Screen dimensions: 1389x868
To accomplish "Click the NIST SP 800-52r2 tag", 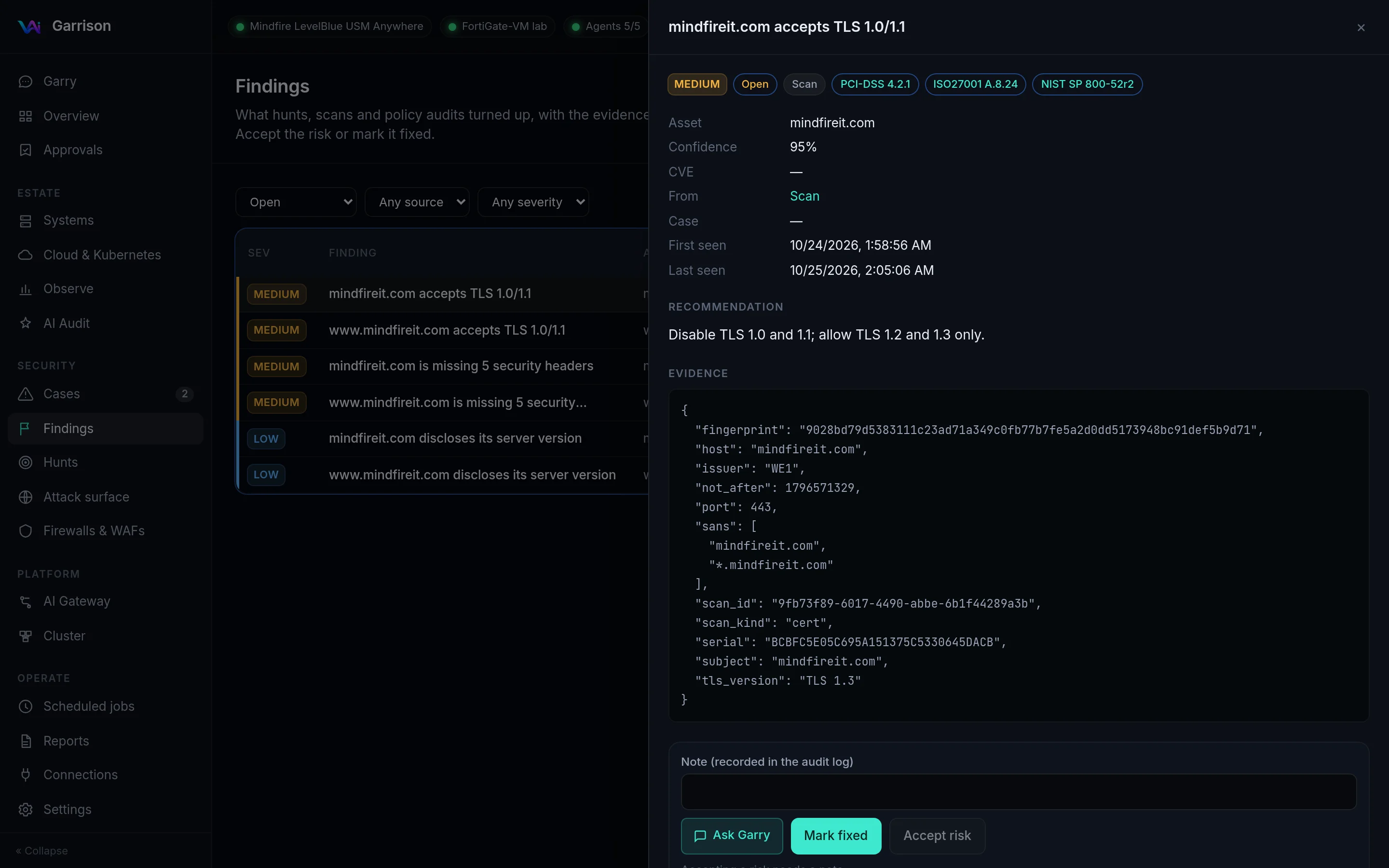I will (x=1087, y=84).
